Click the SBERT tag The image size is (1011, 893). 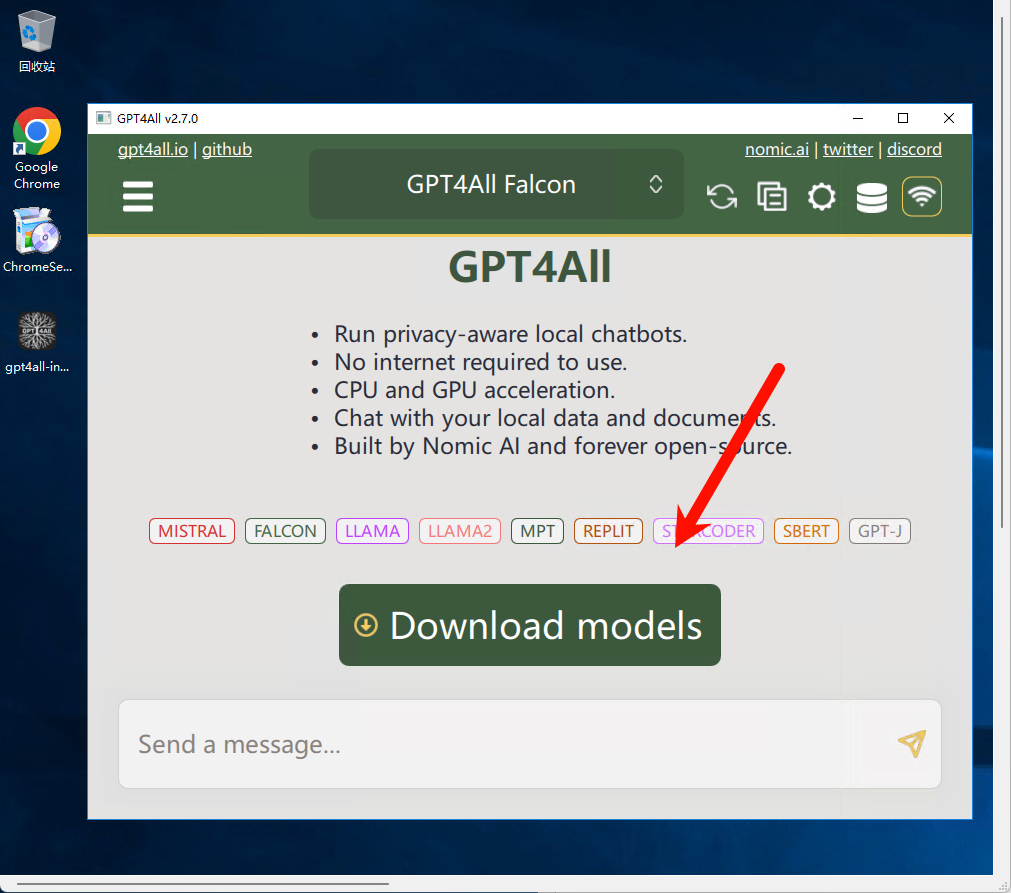point(806,531)
